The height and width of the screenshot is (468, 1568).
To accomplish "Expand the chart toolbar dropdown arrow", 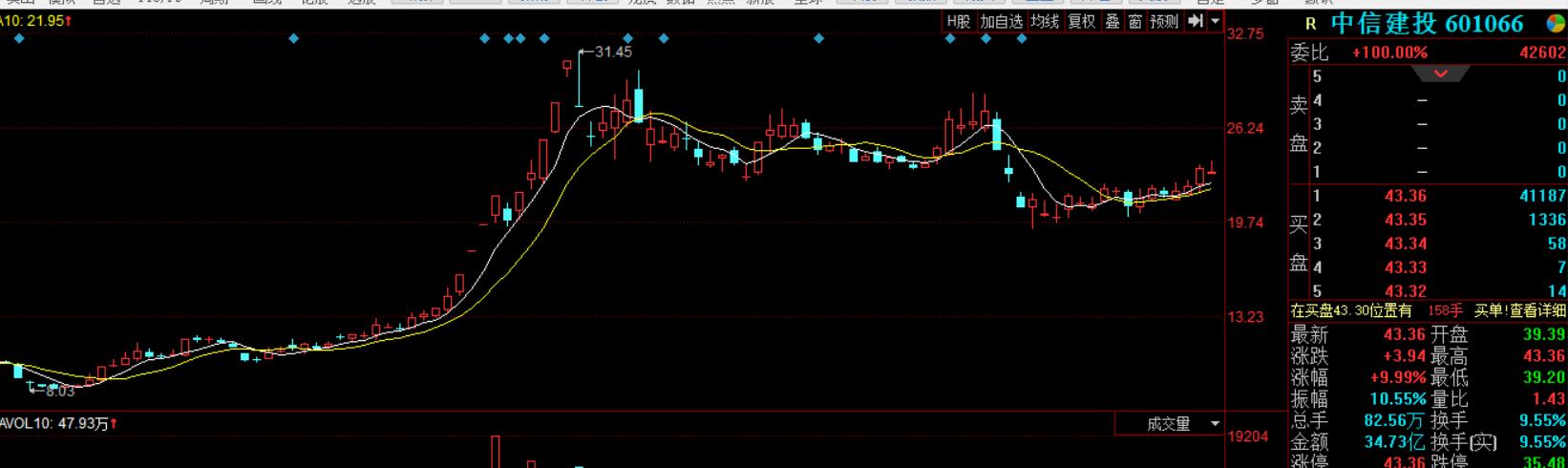I will [1215, 21].
